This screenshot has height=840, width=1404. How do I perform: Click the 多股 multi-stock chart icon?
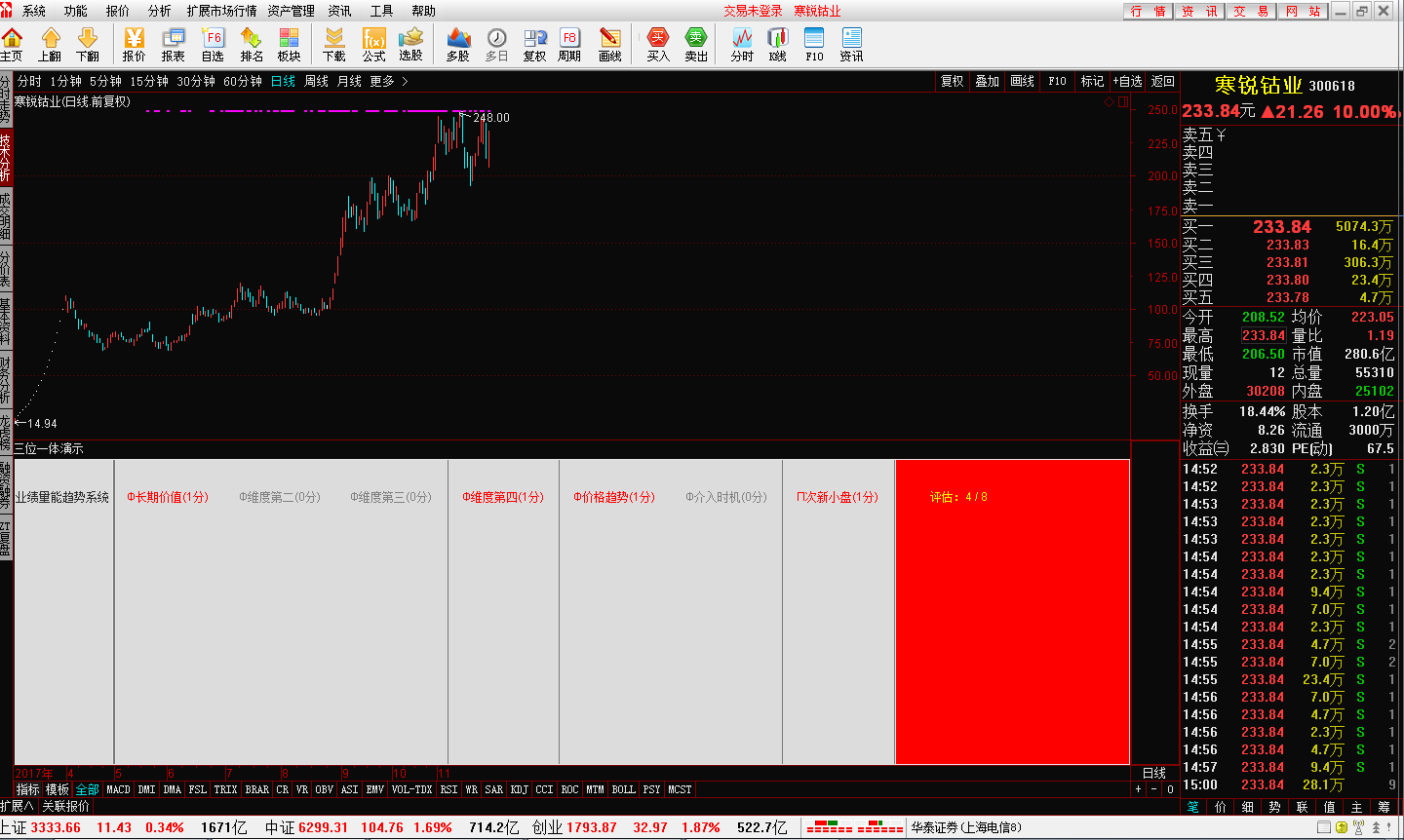tap(458, 45)
